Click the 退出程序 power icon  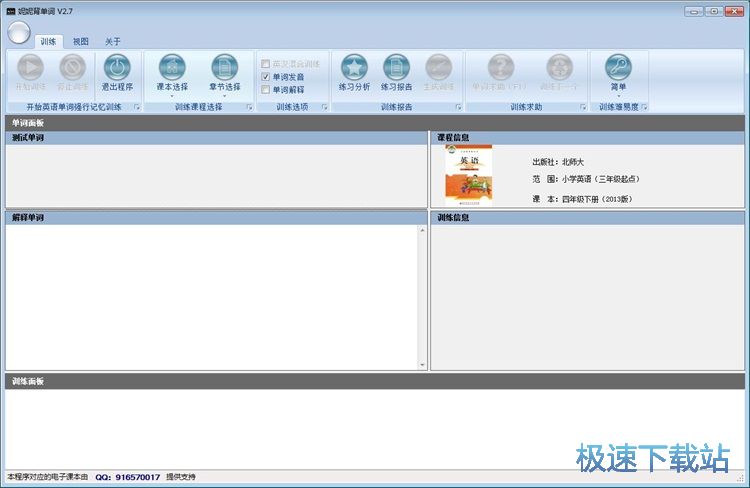point(117,68)
